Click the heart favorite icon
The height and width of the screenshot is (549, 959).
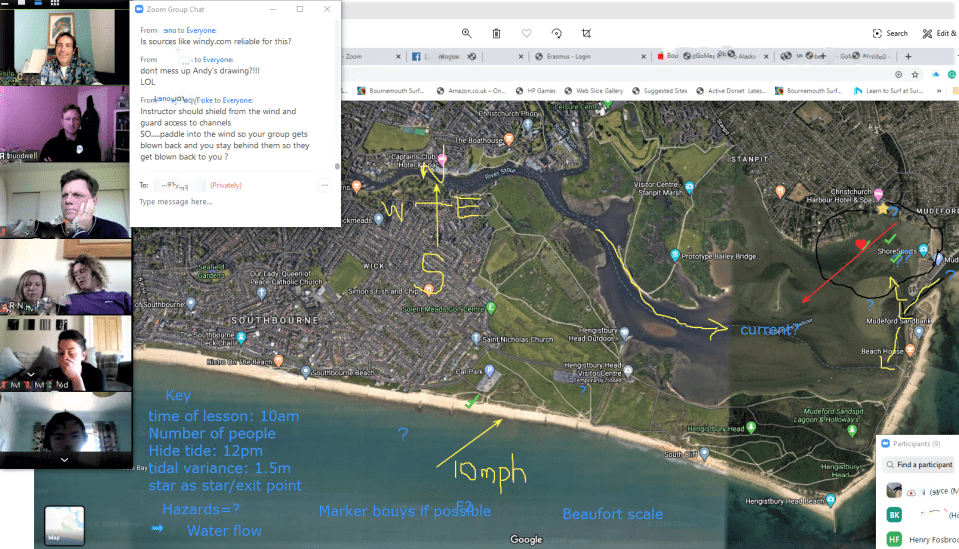(x=526, y=33)
